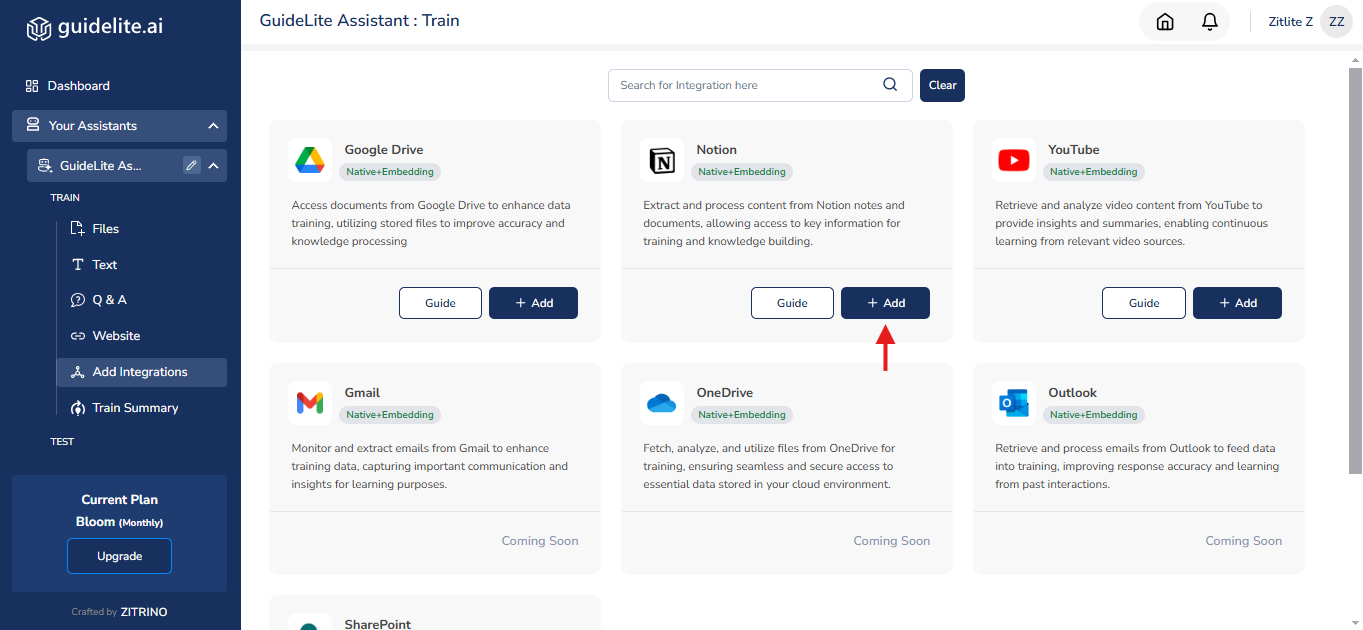Screen dimensions: 1363x630
Task: Add the YouTube integration
Action: pyautogui.click(x=1237, y=303)
